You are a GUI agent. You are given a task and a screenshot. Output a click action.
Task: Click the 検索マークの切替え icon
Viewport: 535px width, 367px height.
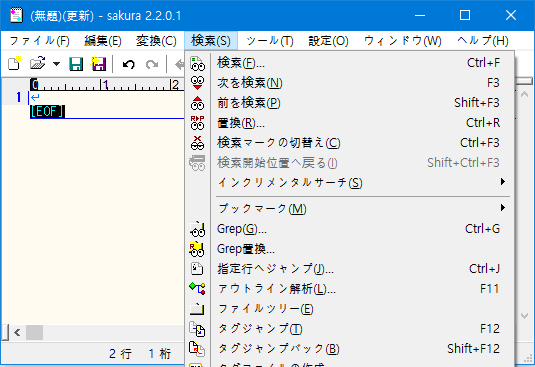197,143
